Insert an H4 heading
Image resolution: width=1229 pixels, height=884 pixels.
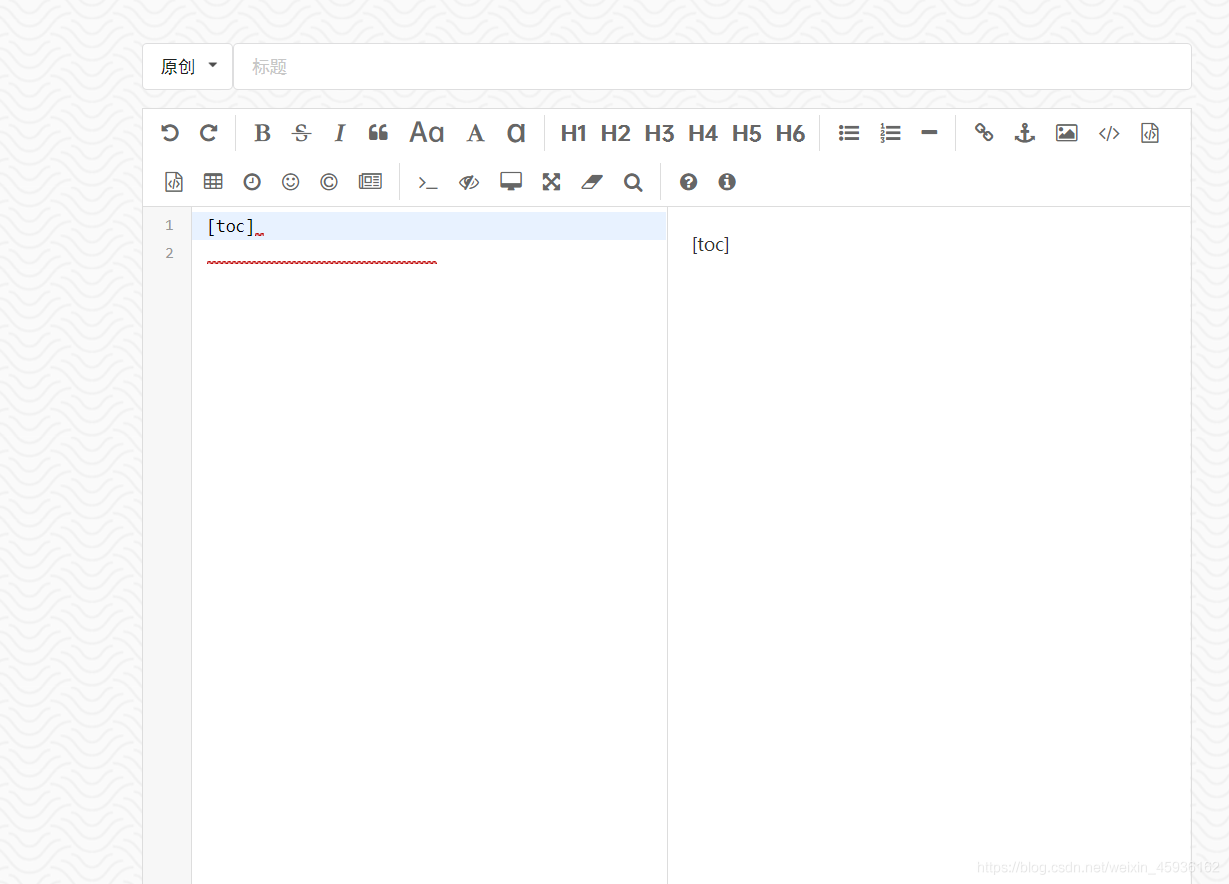(703, 133)
